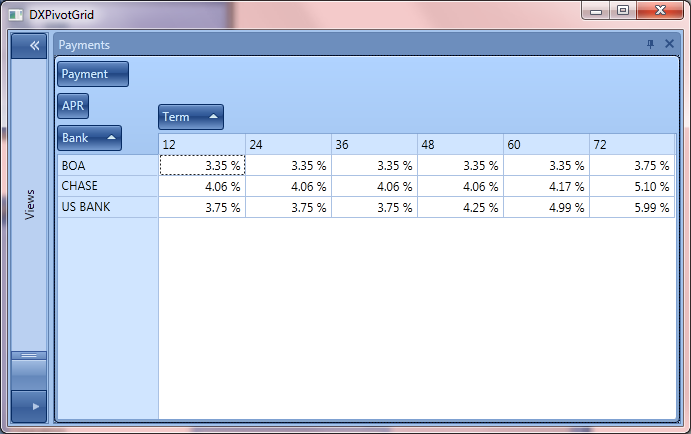691x434 pixels.
Task: Click US BANK 72-month cell 5.99 %
Action: pos(632,207)
